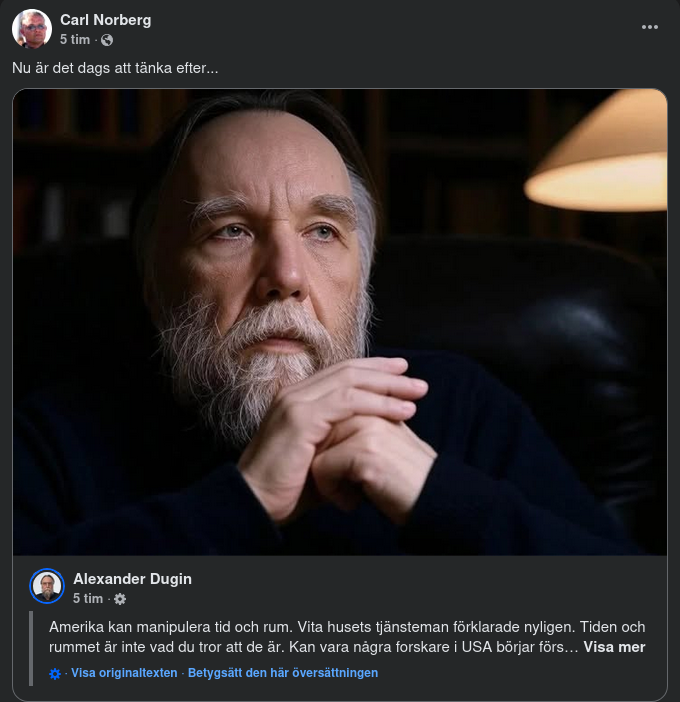This screenshot has width=680, height=702.
Task: Switch to original text via "Visa originaltexten"
Action: [124, 673]
